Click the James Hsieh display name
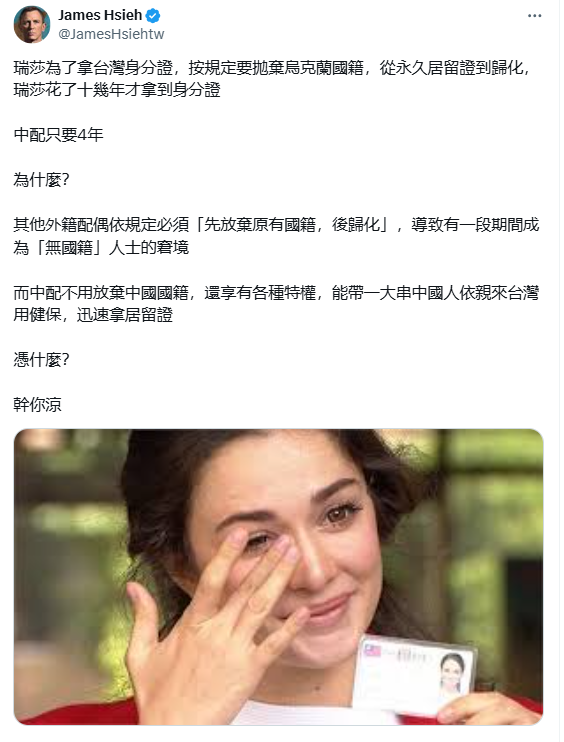The image size is (564, 742). (x=100, y=15)
